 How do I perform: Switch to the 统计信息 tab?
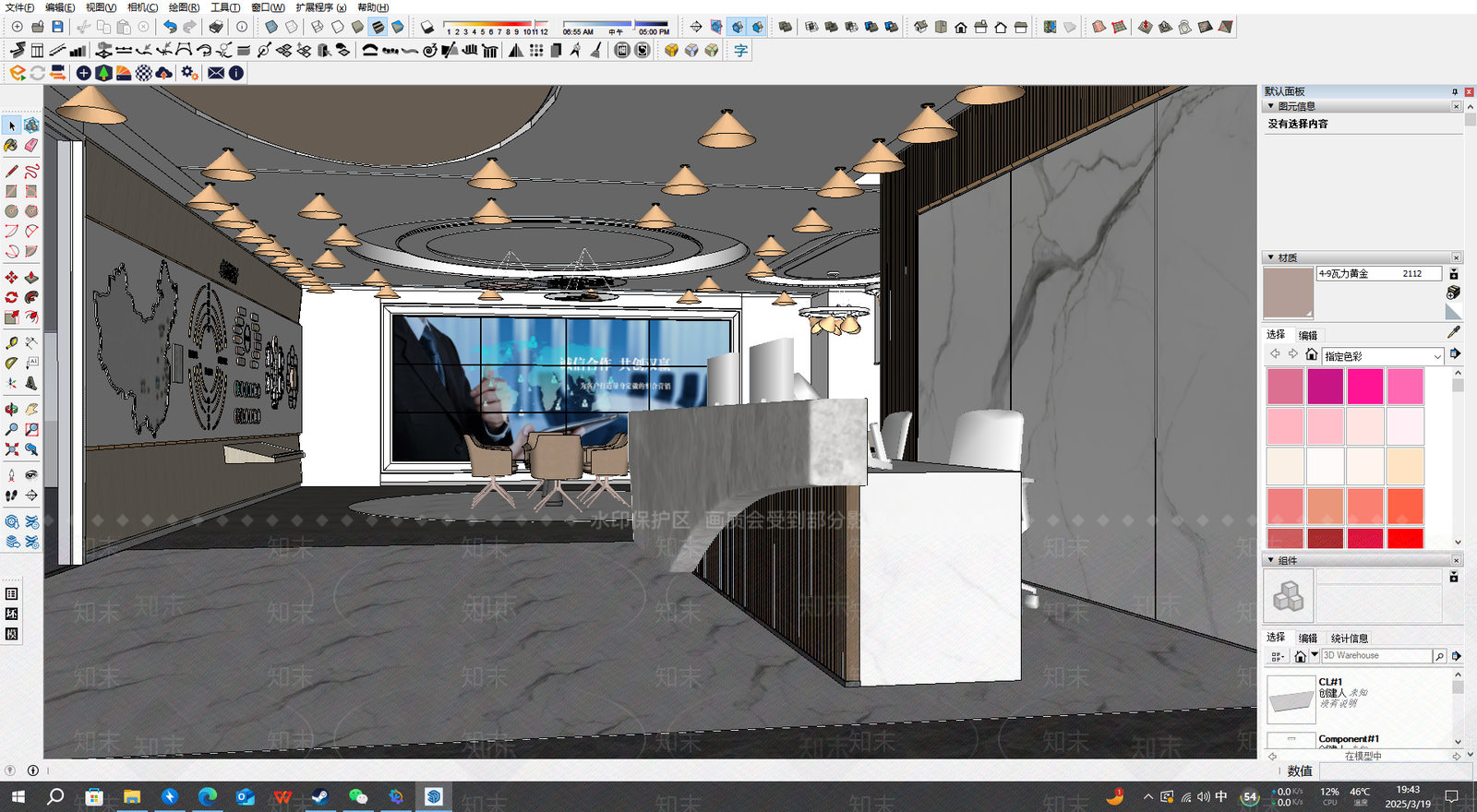[1349, 639]
